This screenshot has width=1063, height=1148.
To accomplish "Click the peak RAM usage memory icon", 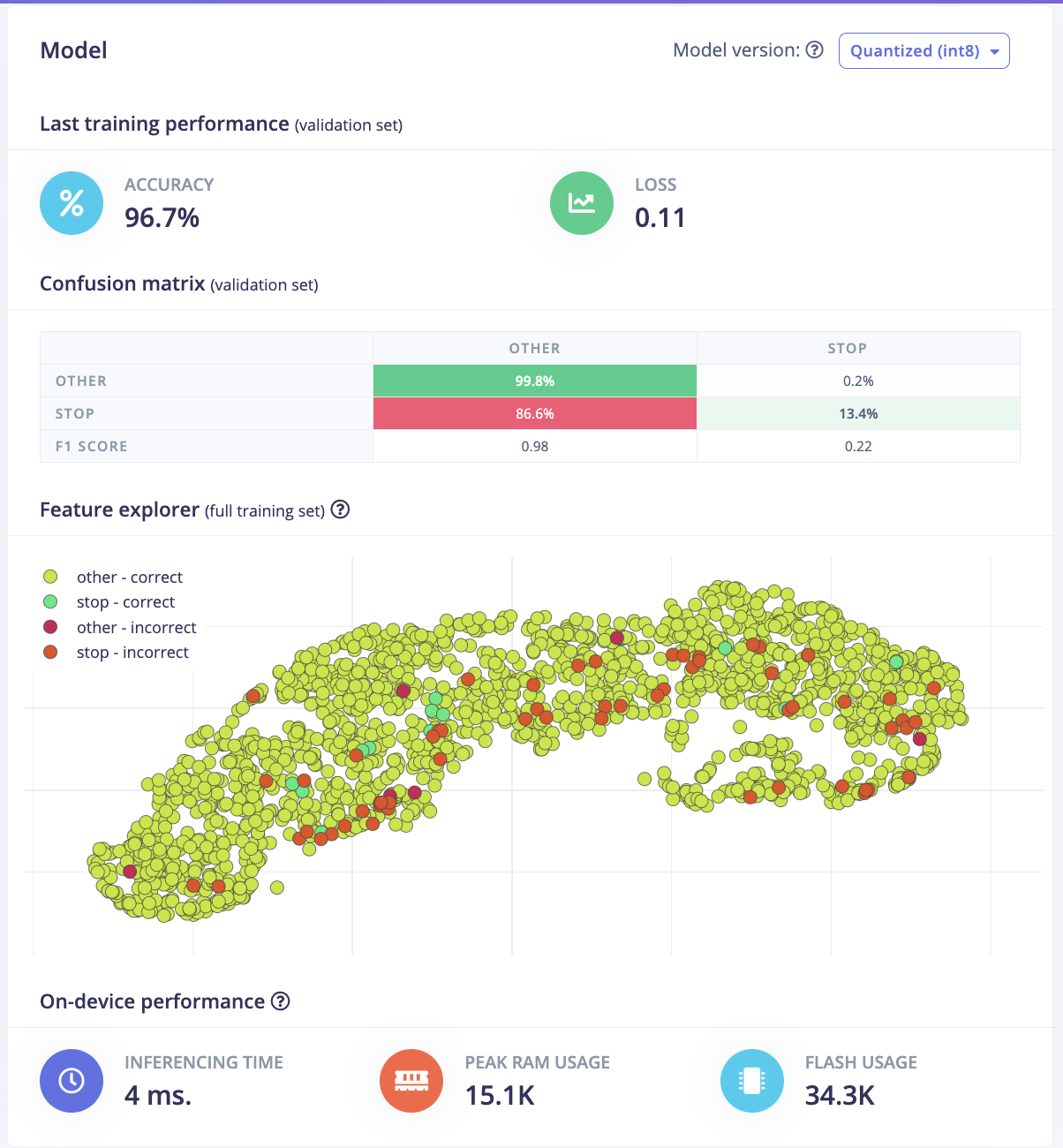I will click(411, 1081).
